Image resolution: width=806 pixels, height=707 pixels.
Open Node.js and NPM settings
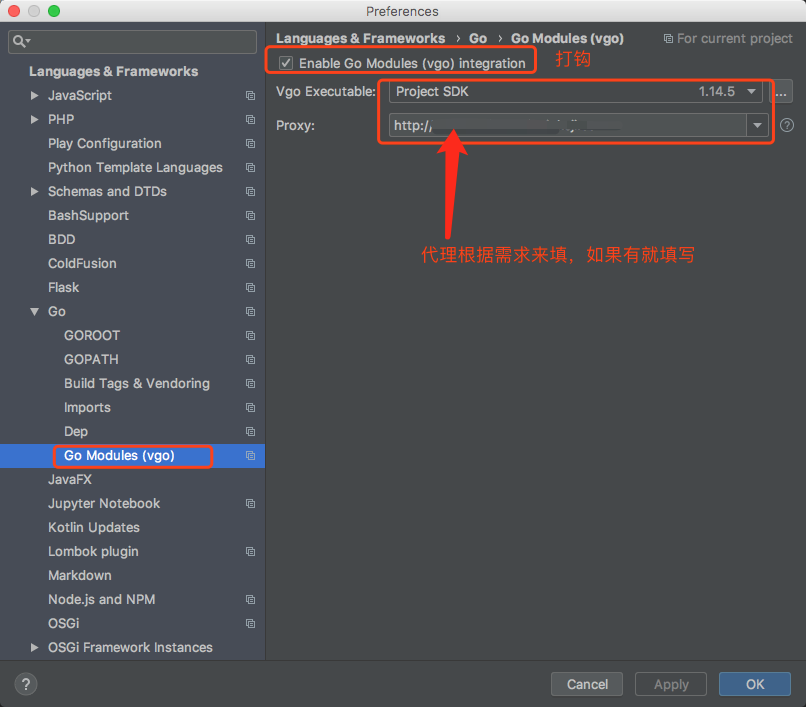(101, 600)
